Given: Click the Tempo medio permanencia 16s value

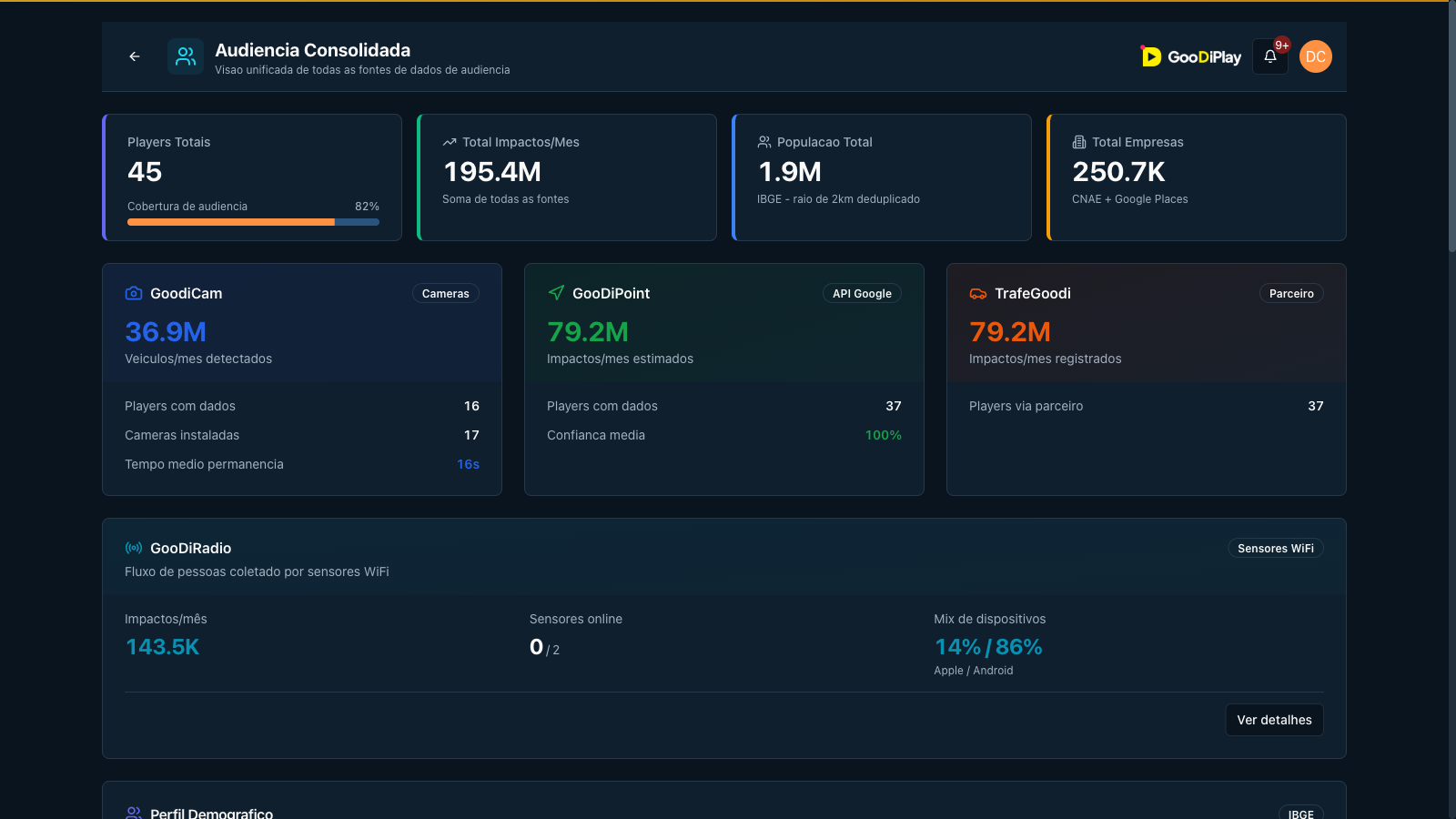Looking at the screenshot, I should click(x=468, y=464).
